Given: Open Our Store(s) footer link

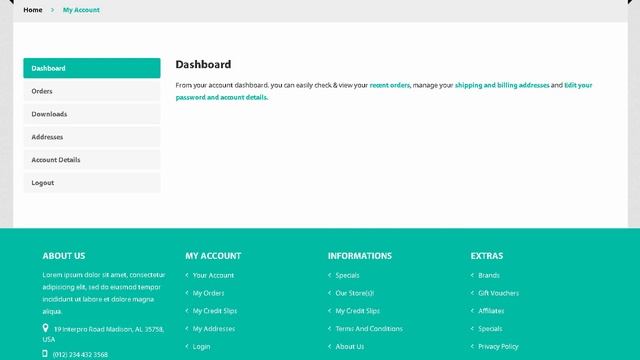Looking at the screenshot, I should click(355, 293).
